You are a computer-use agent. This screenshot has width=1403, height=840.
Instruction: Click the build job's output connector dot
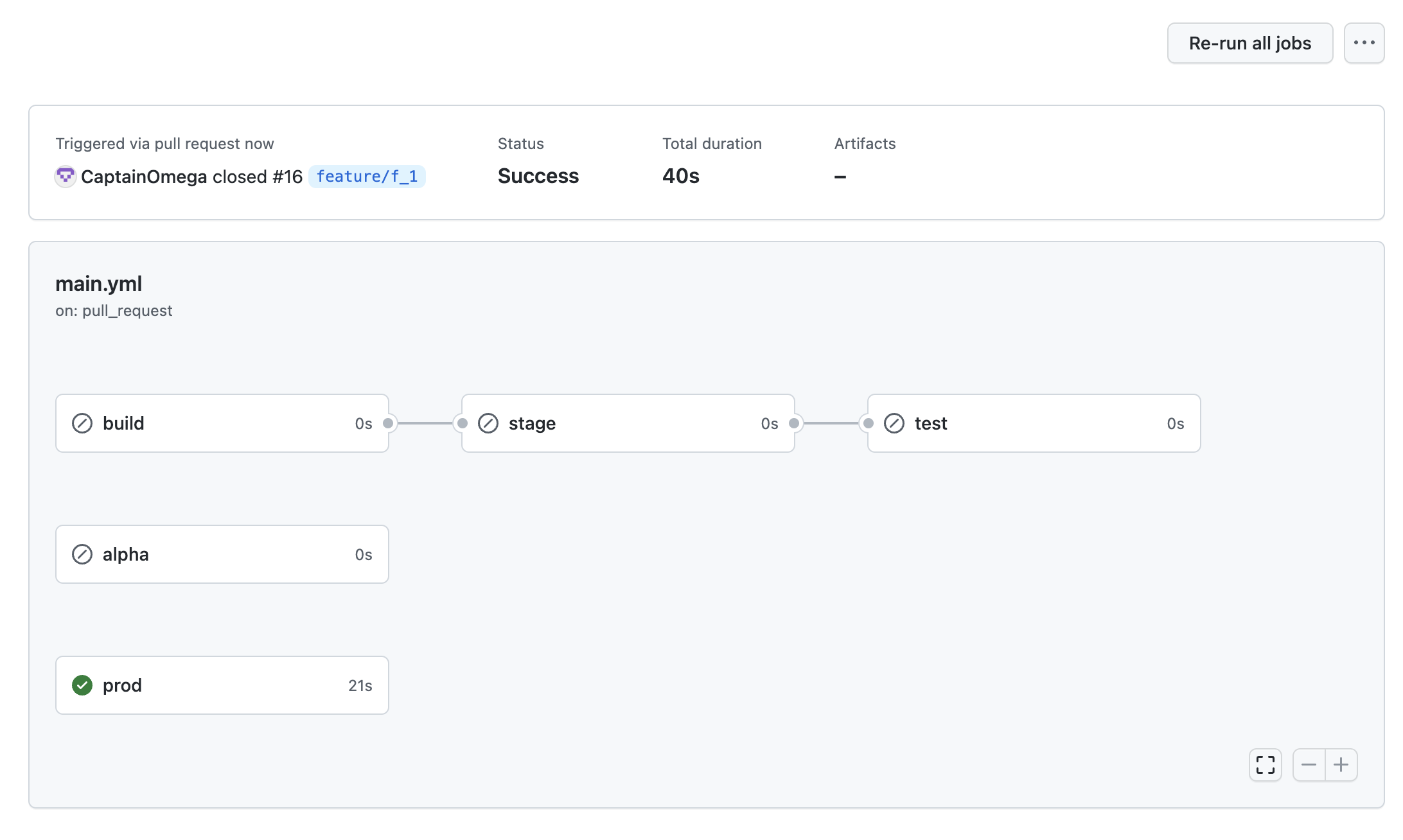388,423
